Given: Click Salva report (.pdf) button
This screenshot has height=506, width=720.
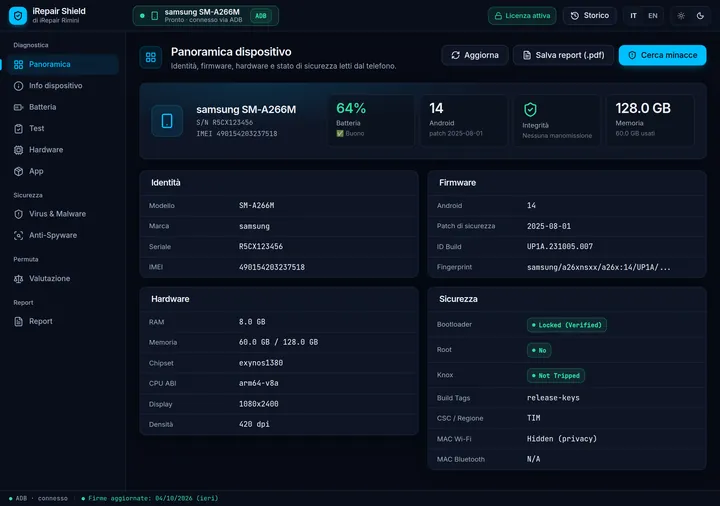Looking at the screenshot, I should pyautogui.click(x=563, y=55).
